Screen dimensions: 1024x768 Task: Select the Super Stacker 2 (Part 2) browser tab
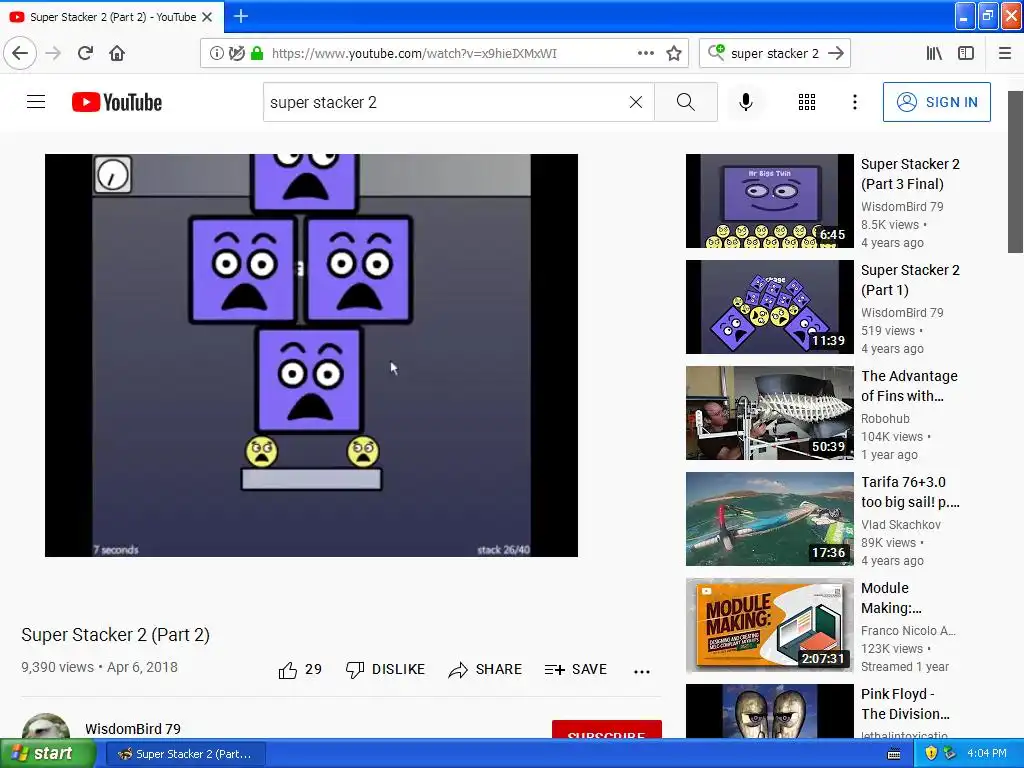112,16
